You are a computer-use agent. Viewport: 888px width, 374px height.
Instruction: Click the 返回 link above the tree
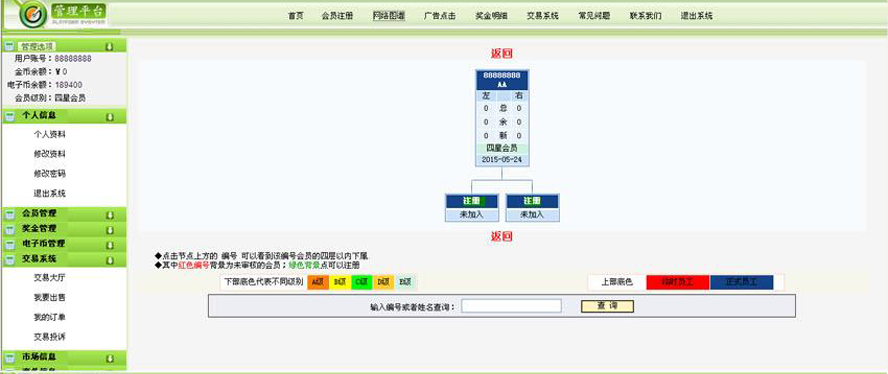[502, 54]
